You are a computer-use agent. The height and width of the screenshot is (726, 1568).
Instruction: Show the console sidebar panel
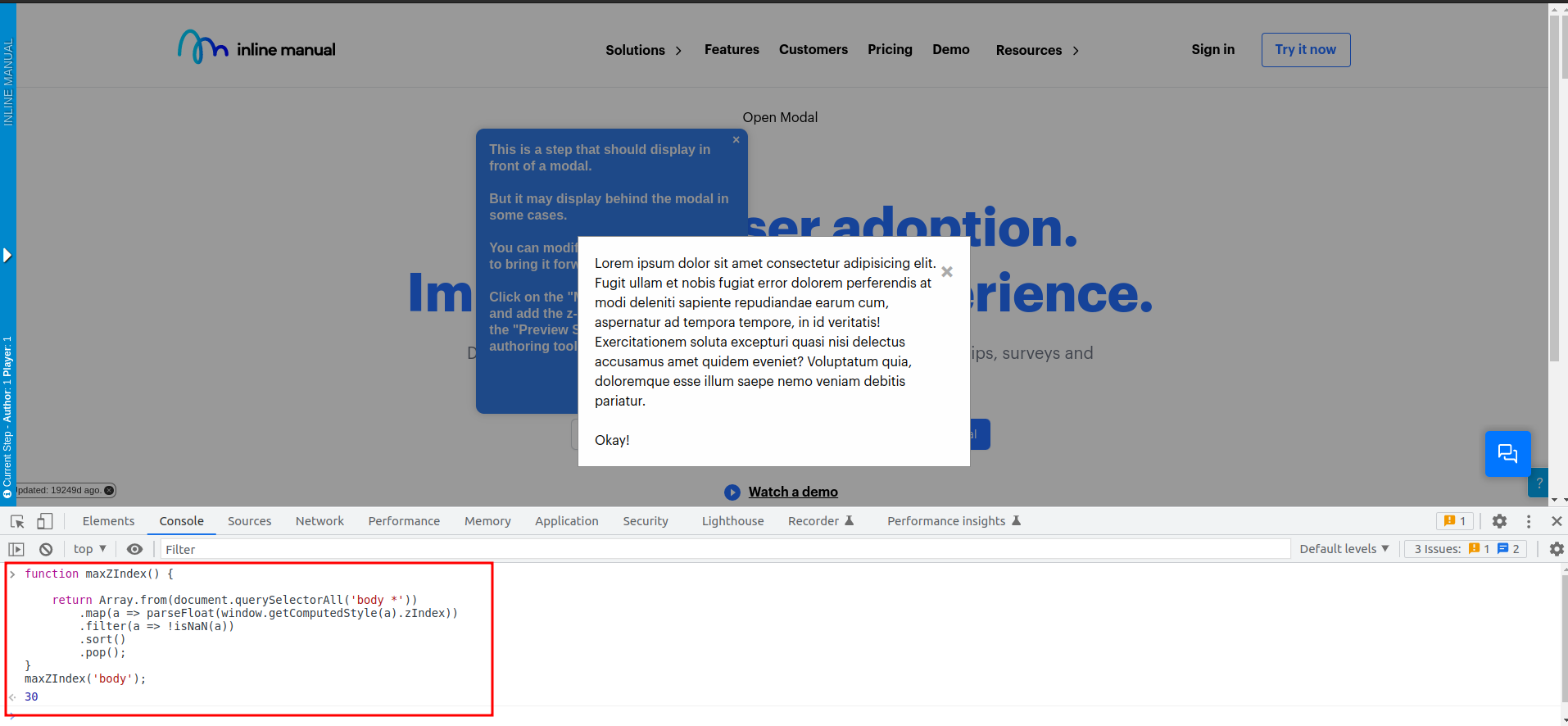point(16,549)
